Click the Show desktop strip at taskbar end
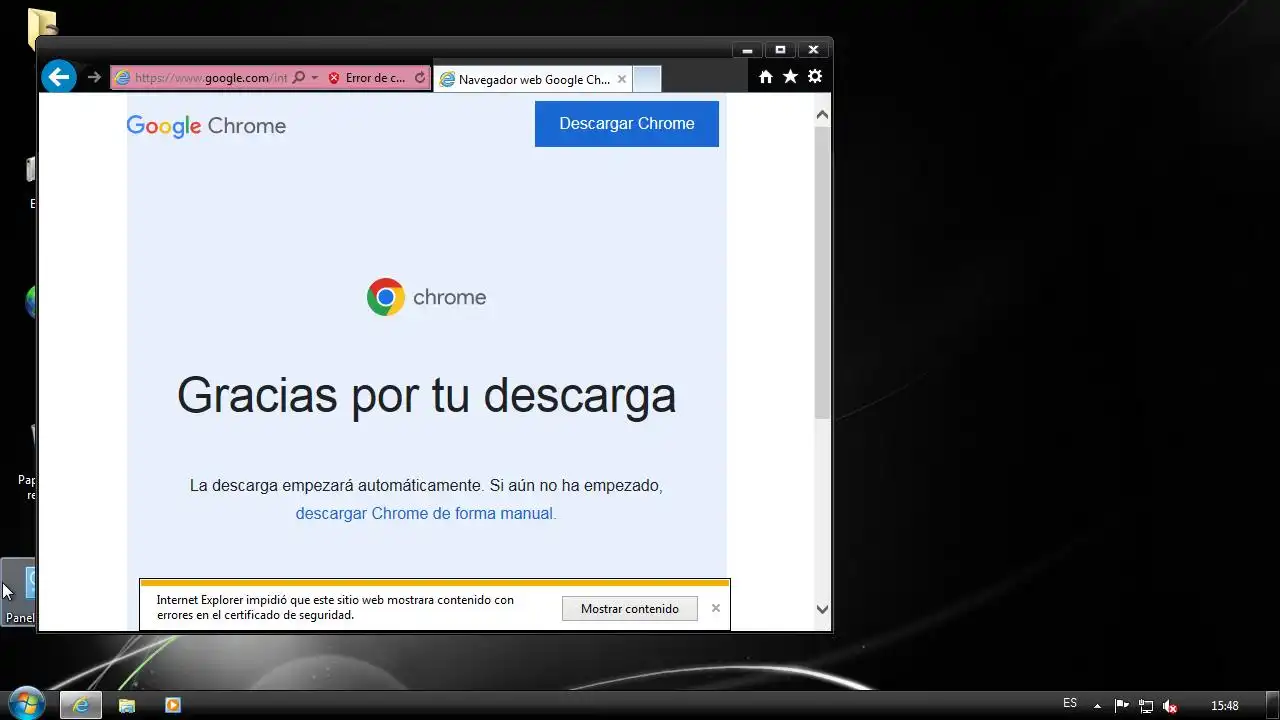 [1273, 705]
